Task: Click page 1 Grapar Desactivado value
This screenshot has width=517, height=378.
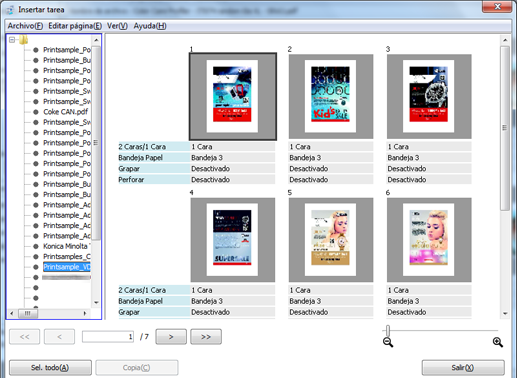Action: (x=233, y=169)
